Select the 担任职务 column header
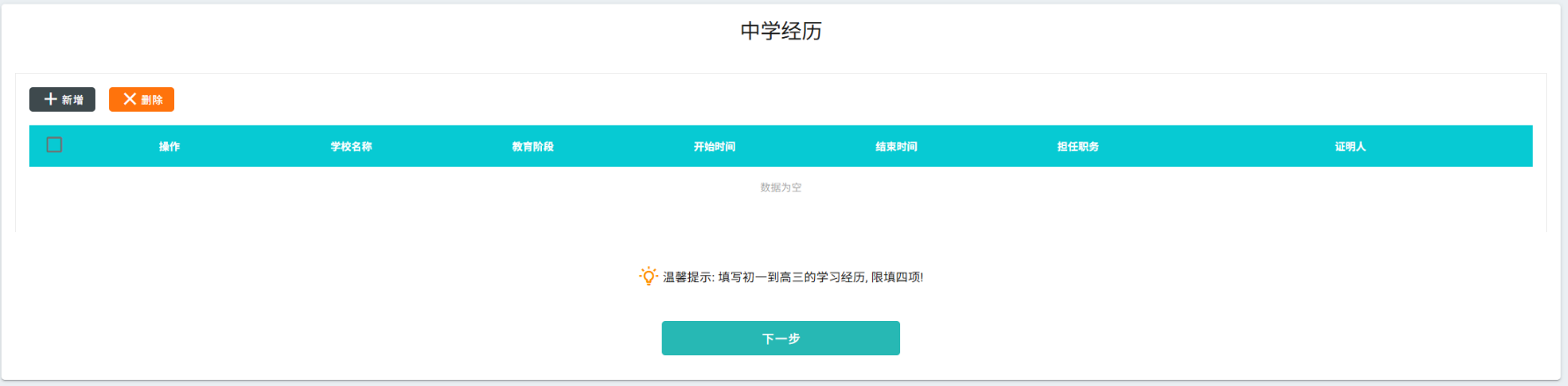The image size is (1568, 386). (1078, 147)
